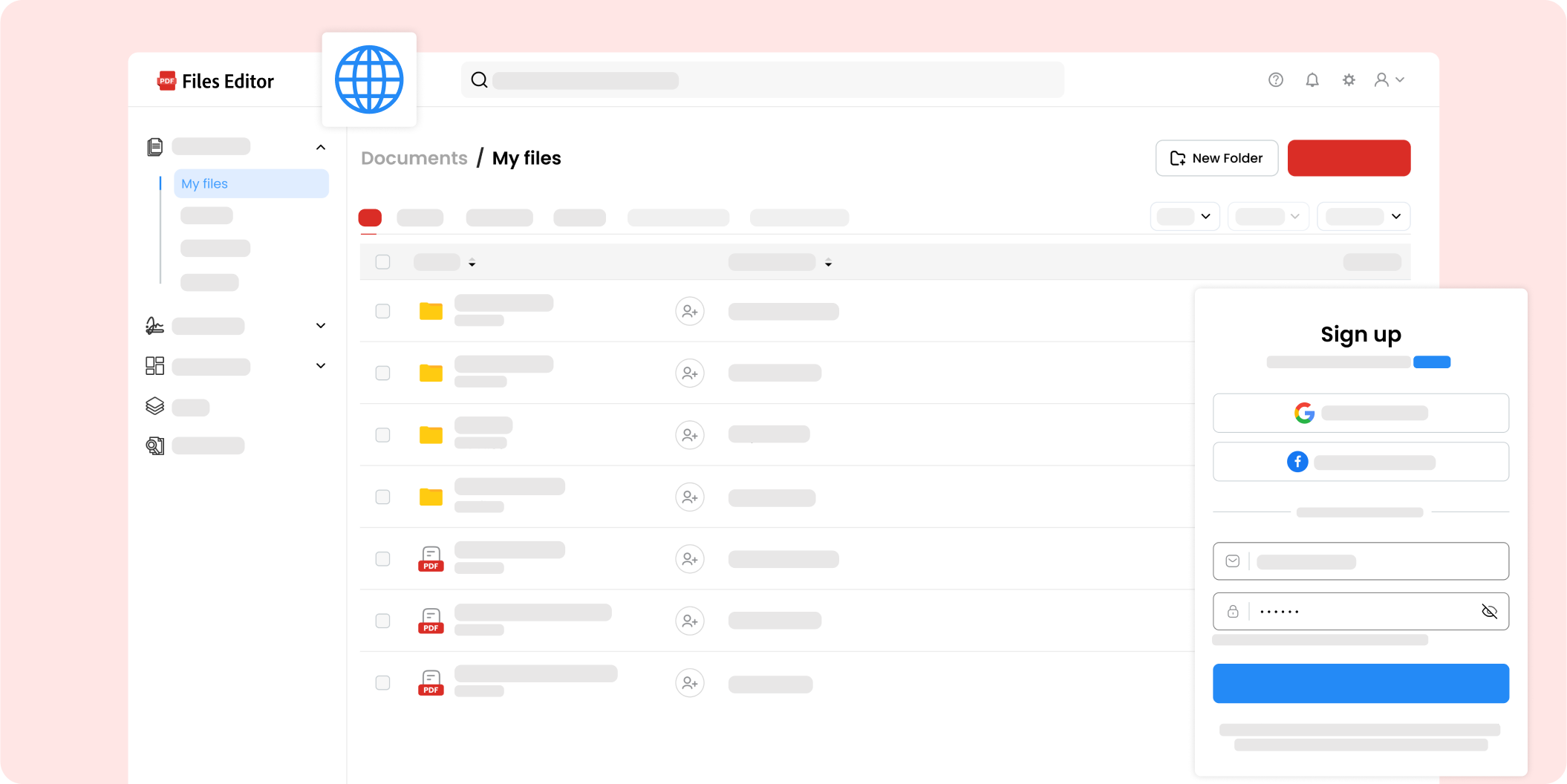Open the first filter dropdown
Image resolution: width=1567 pixels, height=784 pixels.
1185,216
